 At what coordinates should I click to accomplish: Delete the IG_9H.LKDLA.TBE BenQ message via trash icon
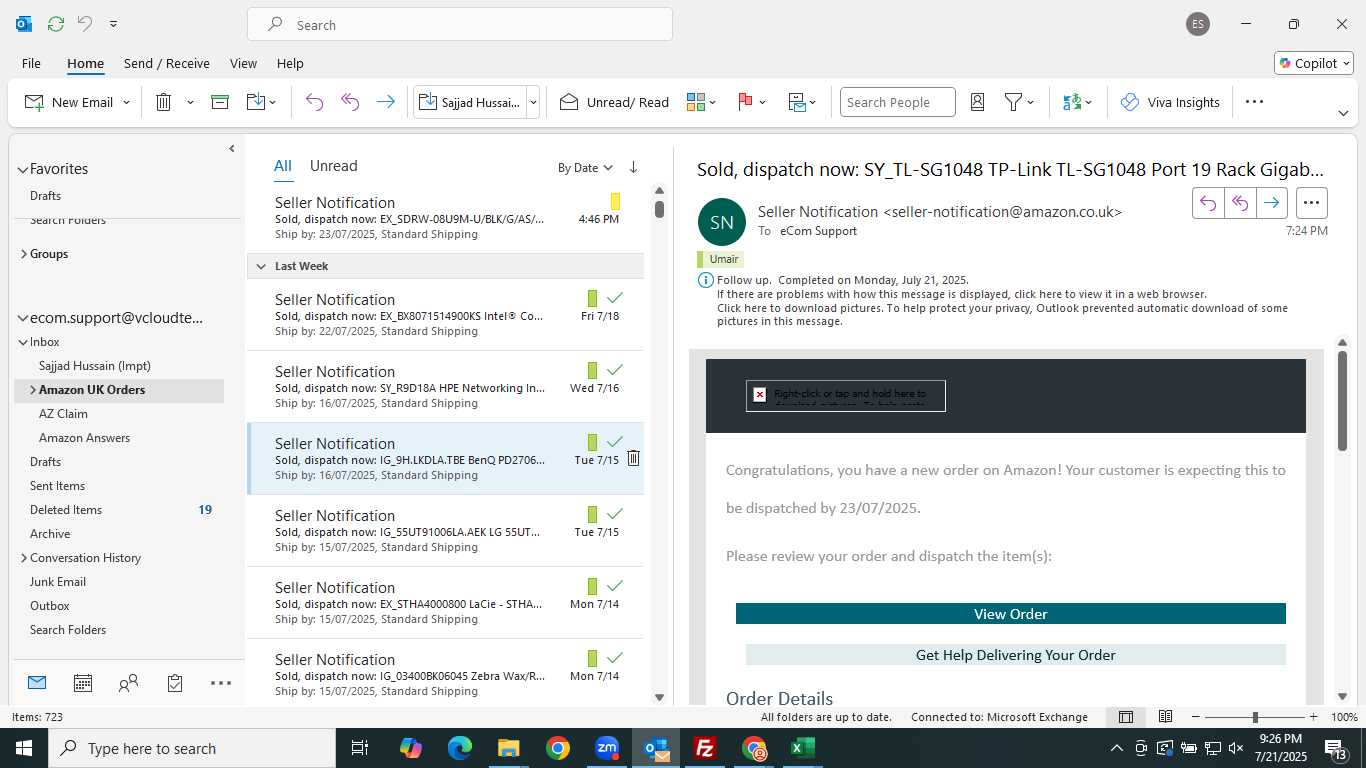tap(633, 459)
